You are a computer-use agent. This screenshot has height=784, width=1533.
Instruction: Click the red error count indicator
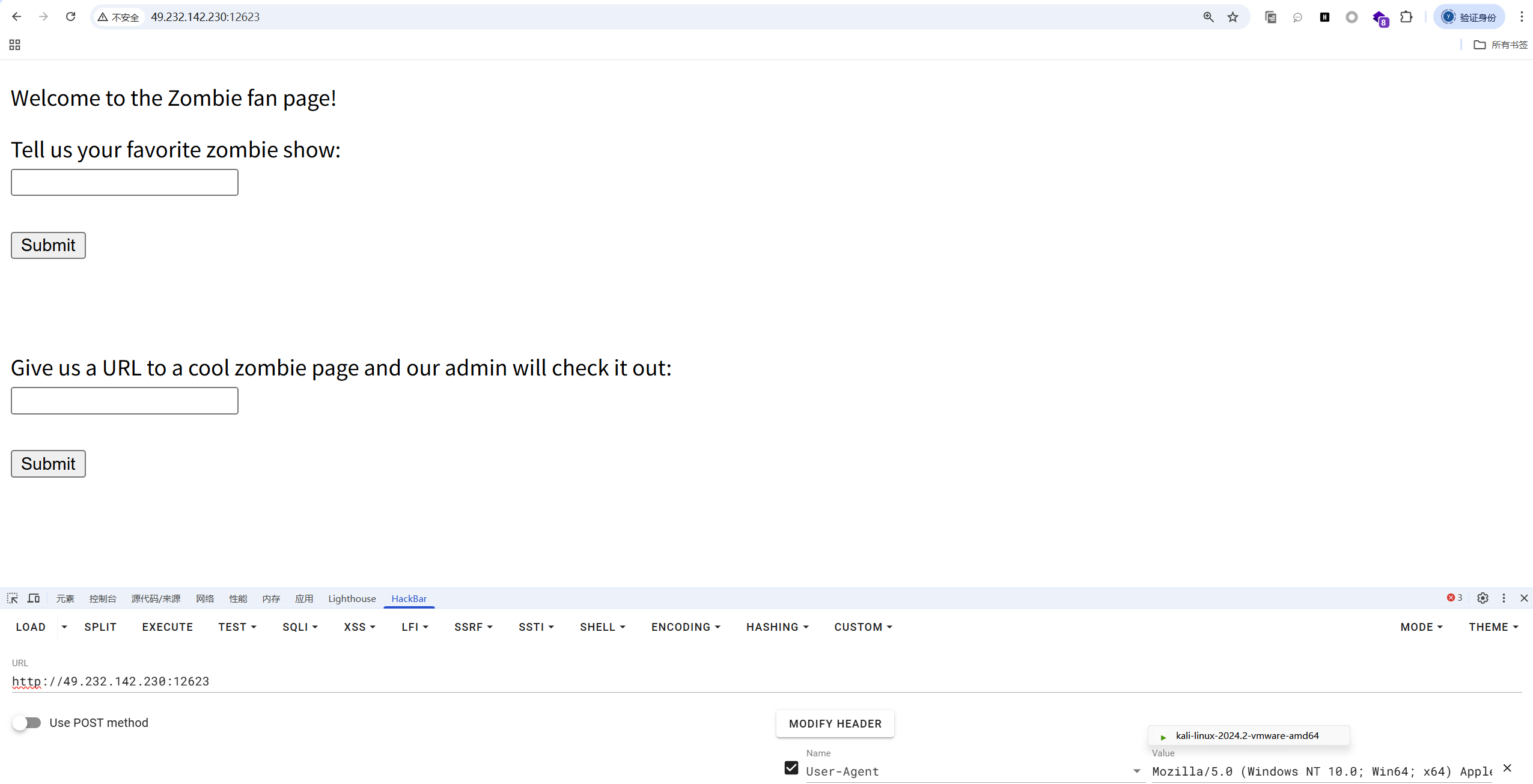1454,598
